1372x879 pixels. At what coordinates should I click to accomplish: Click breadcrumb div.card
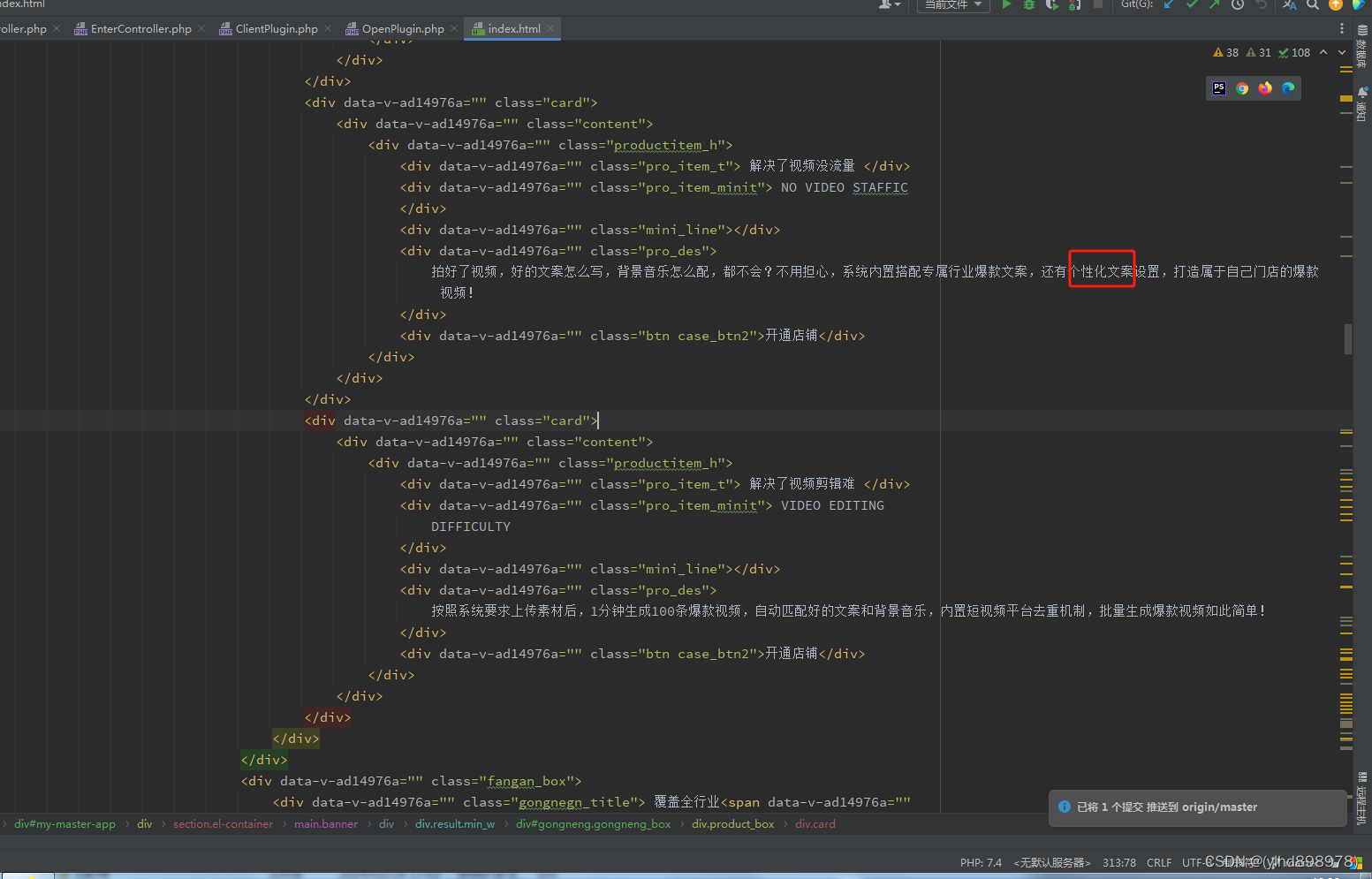tap(815, 824)
